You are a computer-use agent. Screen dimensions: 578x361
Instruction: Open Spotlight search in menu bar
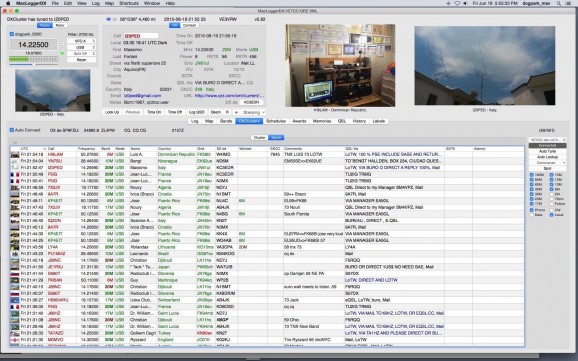click(559, 3)
